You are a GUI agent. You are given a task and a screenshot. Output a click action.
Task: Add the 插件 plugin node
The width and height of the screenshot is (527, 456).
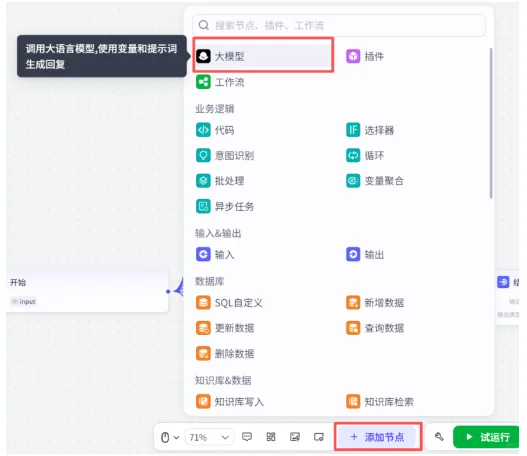pyautogui.click(x=365, y=56)
